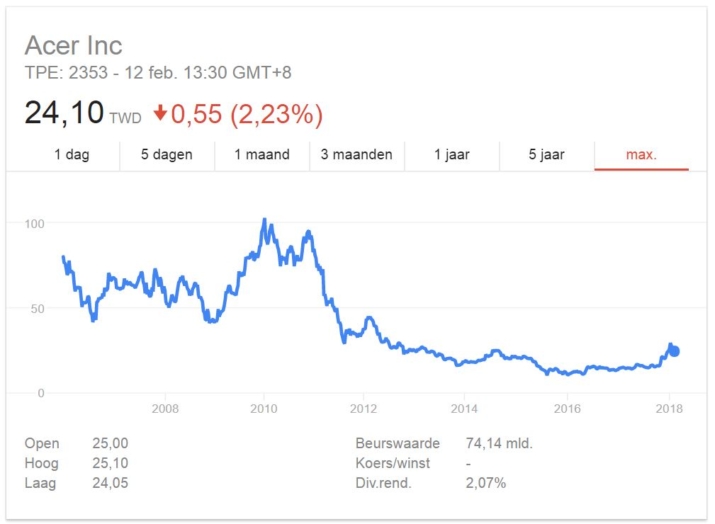Click the blue current price dot on chart
715x524 pixels.
pos(674,351)
